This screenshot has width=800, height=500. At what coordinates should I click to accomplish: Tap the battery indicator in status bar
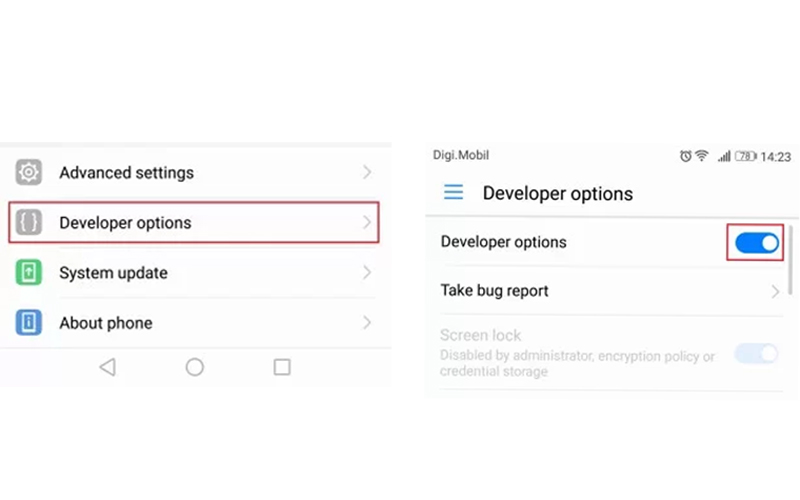[746, 157]
